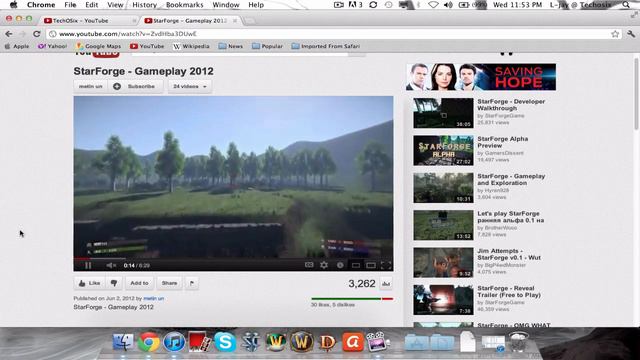Click the annotations info icon in player
This screenshot has width=640, height=360.
tap(340, 265)
